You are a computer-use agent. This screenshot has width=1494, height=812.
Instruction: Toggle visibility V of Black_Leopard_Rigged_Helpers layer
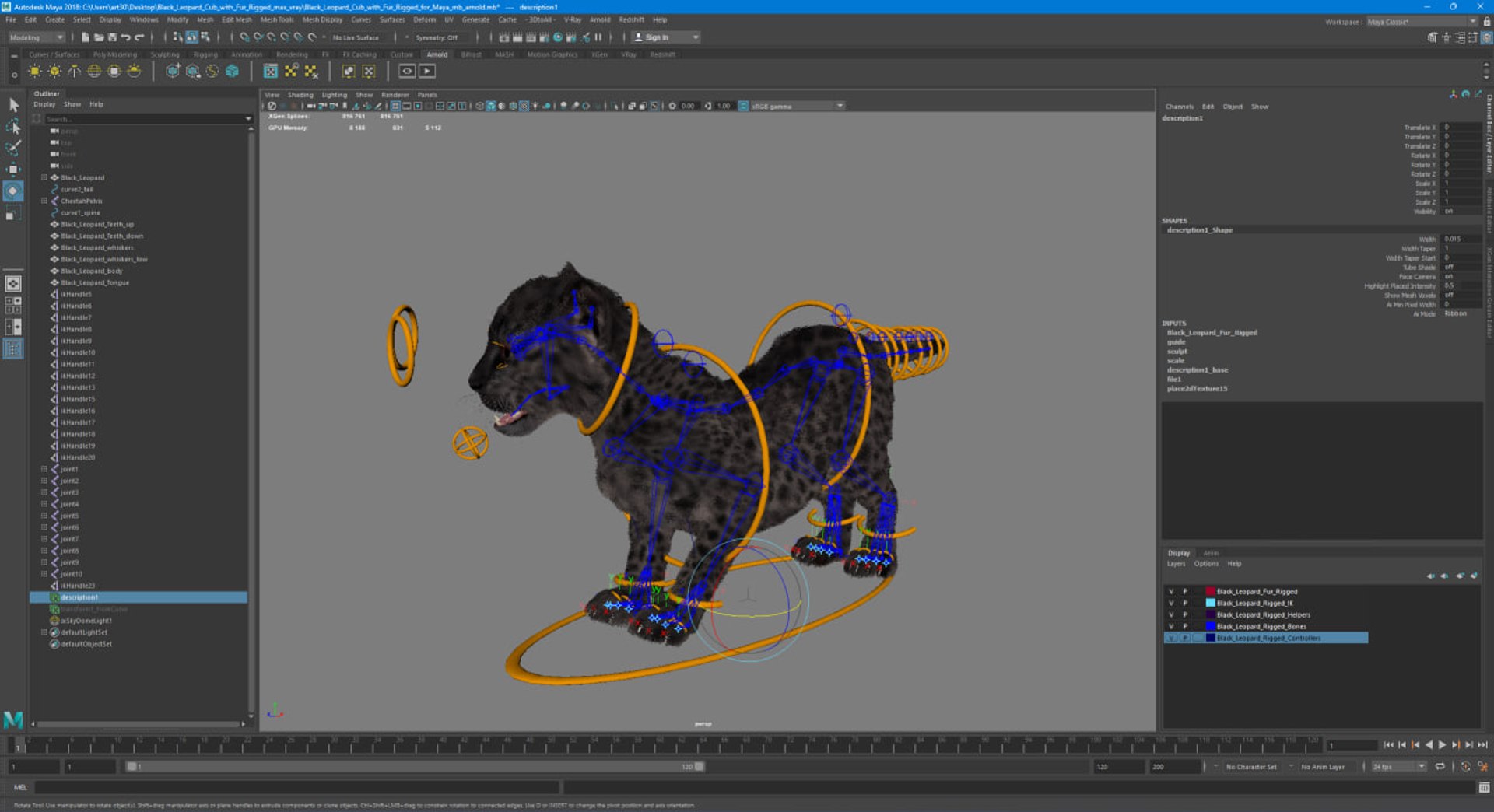[1171, 614]
